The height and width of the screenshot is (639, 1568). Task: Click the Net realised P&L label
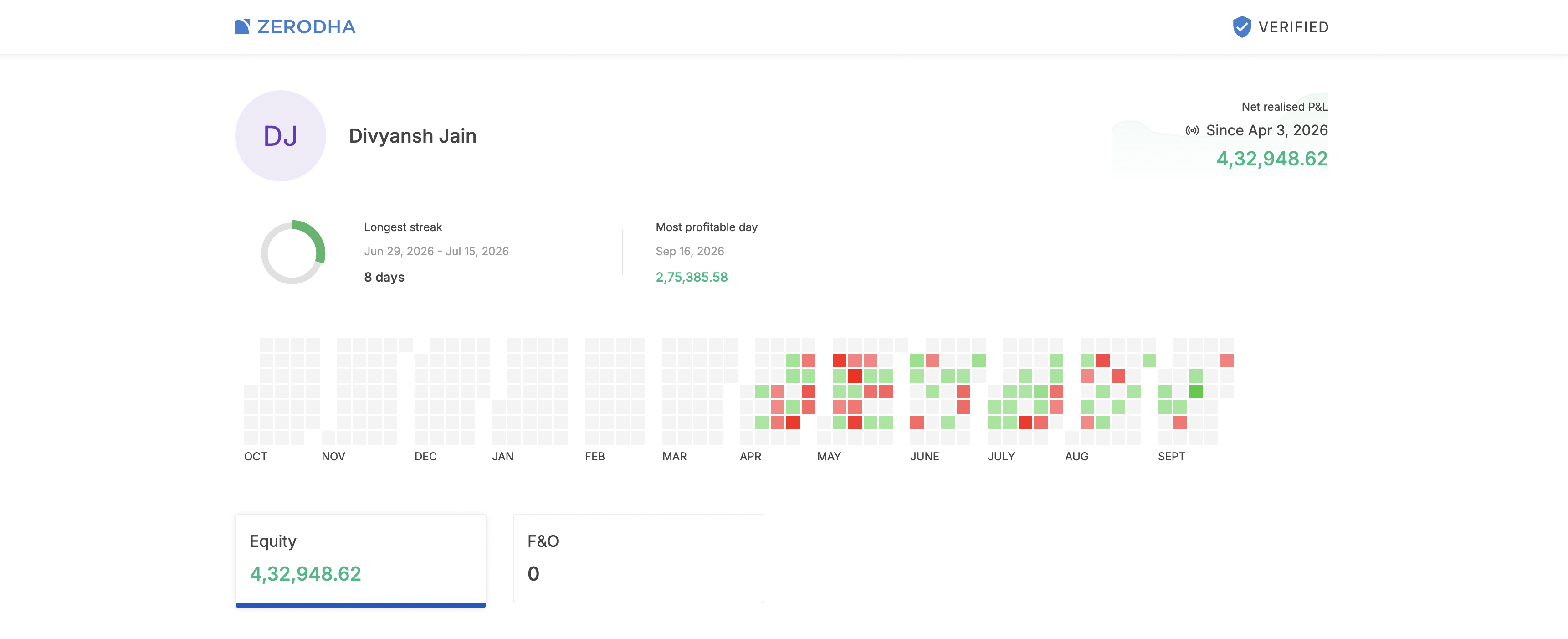pyautogui.click(x=1284, y=107)
